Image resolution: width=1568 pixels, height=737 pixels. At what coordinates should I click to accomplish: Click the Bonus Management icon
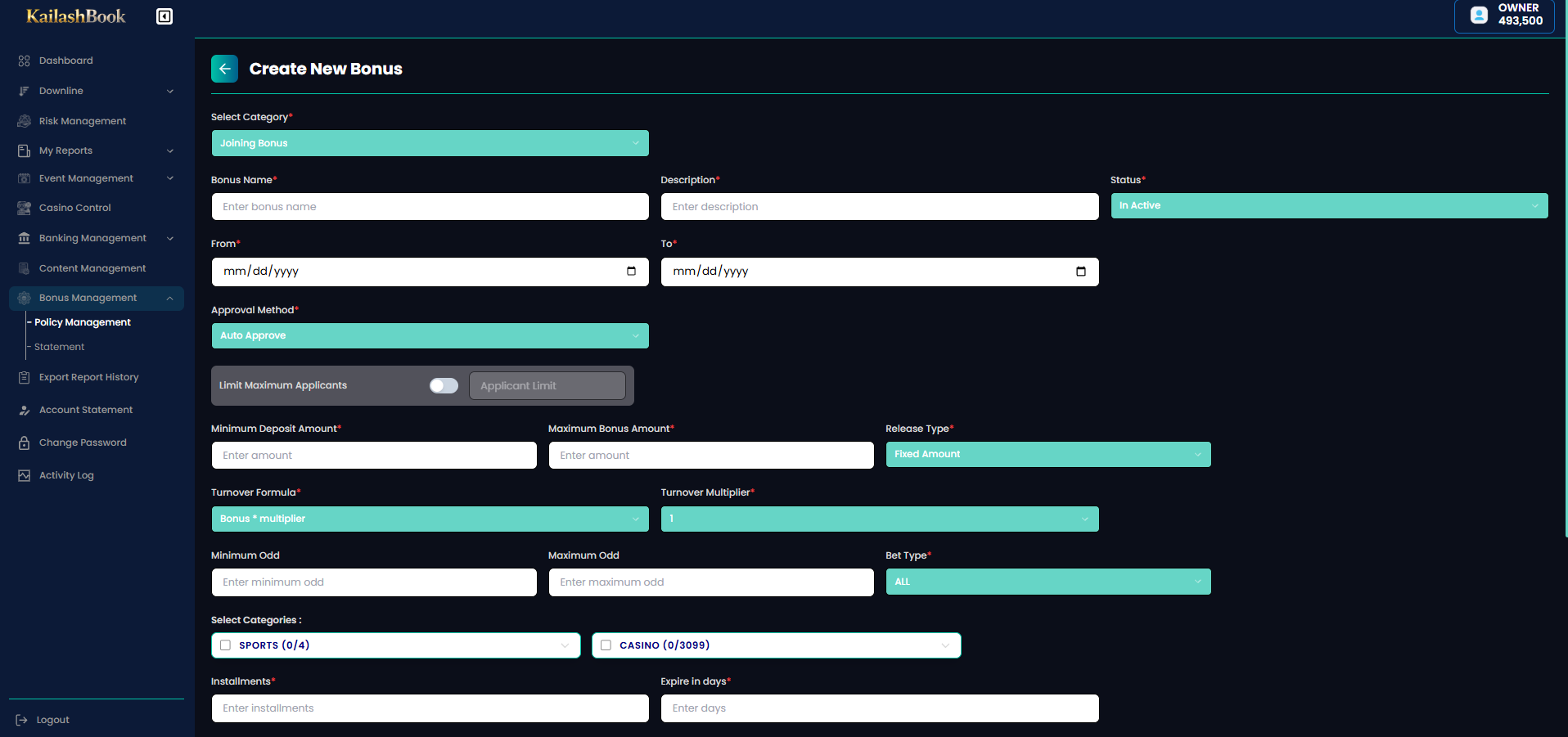pos(24,298)
